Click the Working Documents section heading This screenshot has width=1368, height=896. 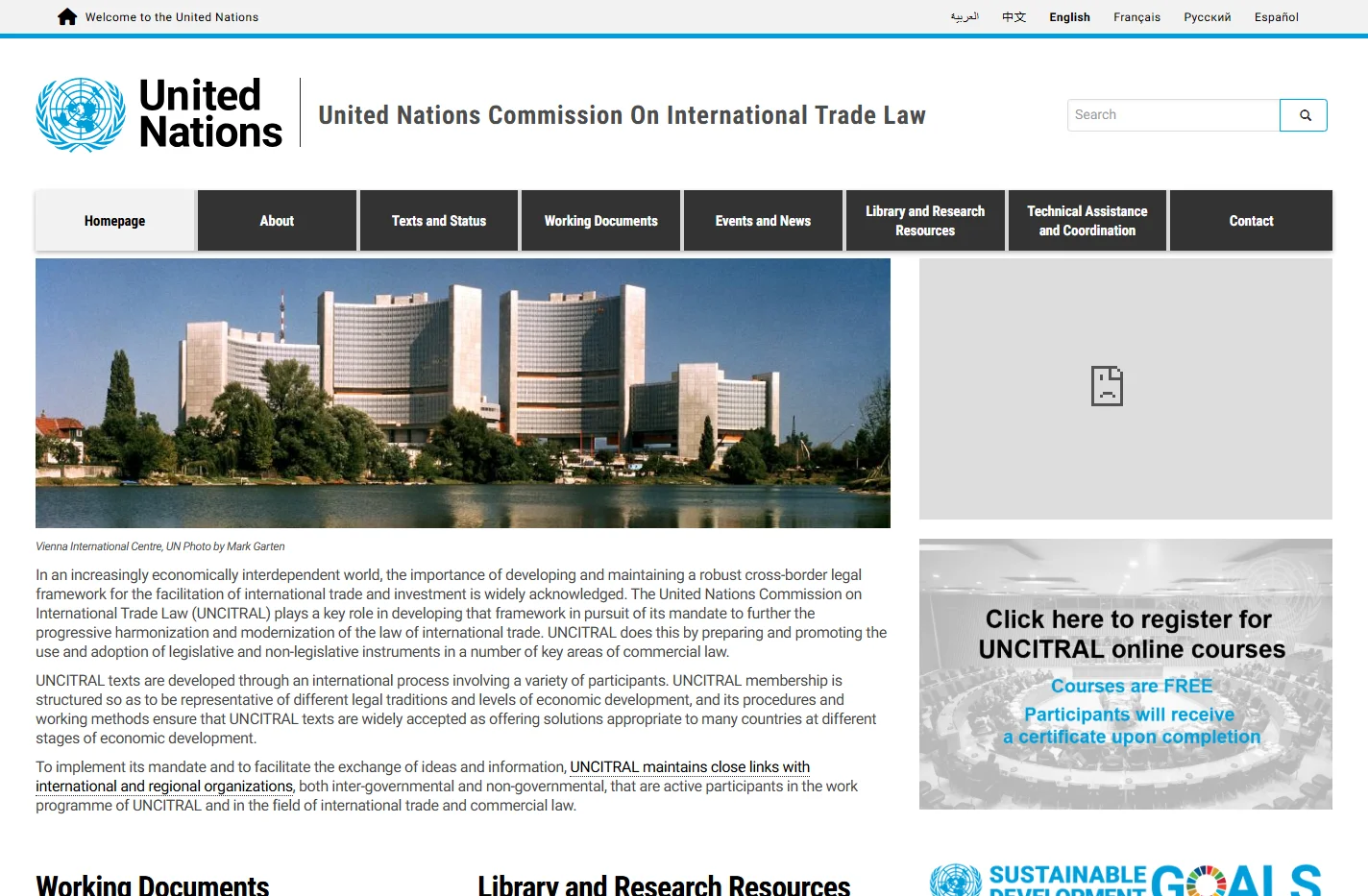[153, 884]
